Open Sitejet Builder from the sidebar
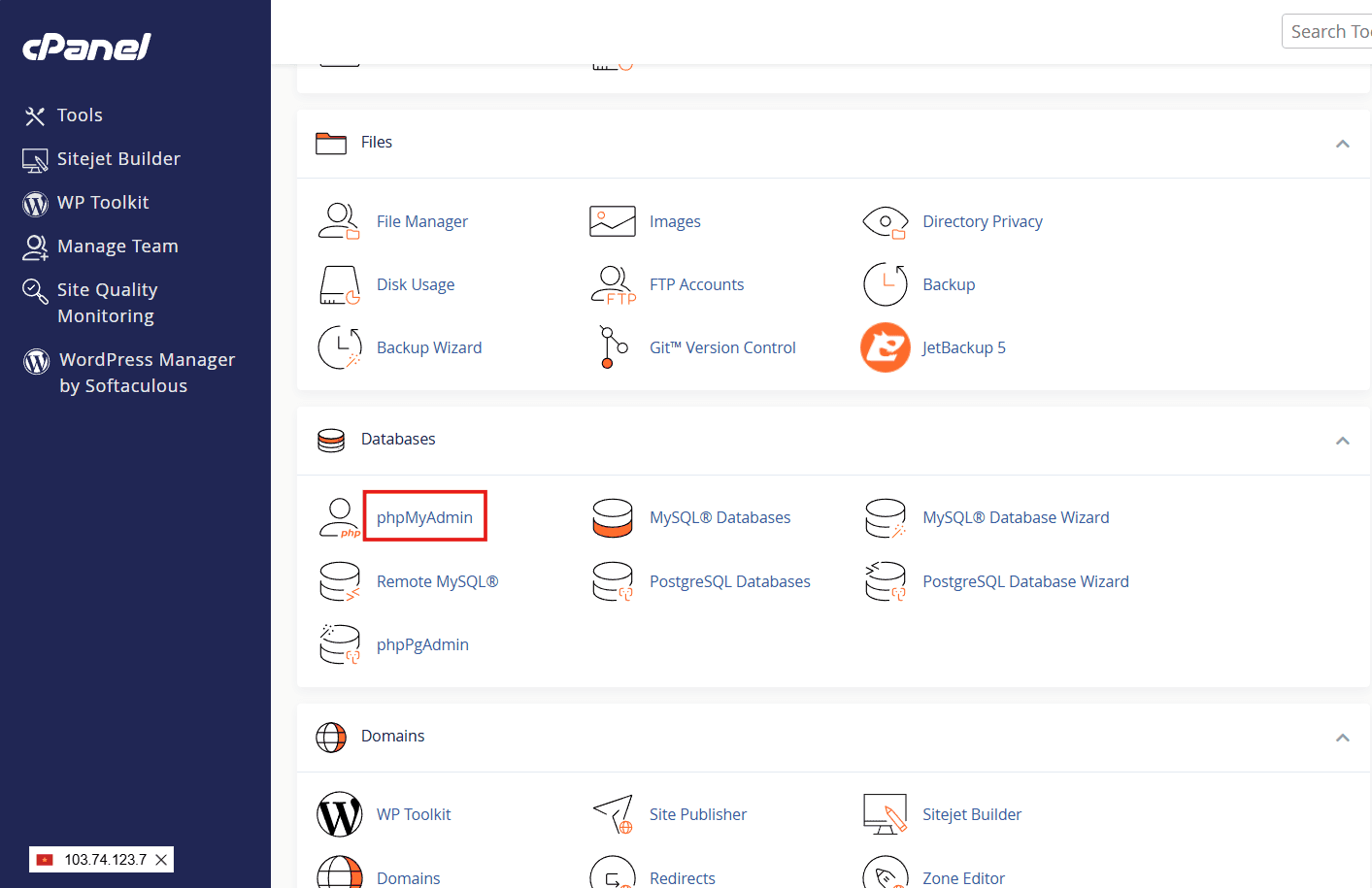This screenshot has width=1372, height=888. [118, 158]
